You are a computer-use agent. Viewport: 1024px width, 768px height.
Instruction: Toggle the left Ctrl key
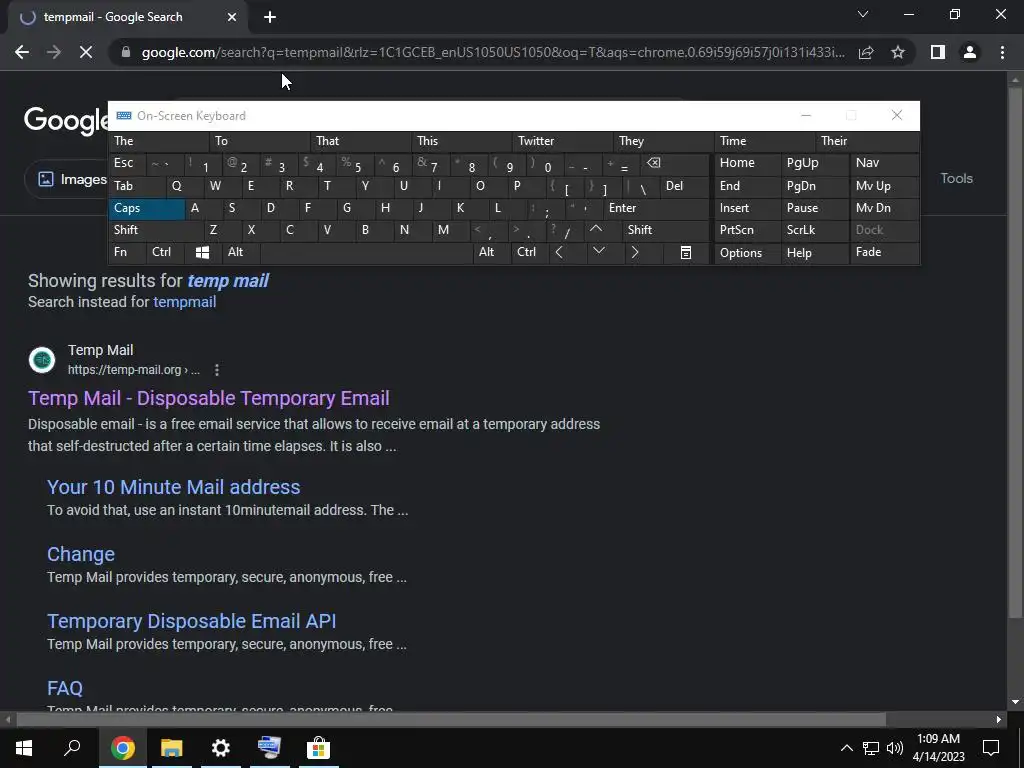tap(165, 253)
